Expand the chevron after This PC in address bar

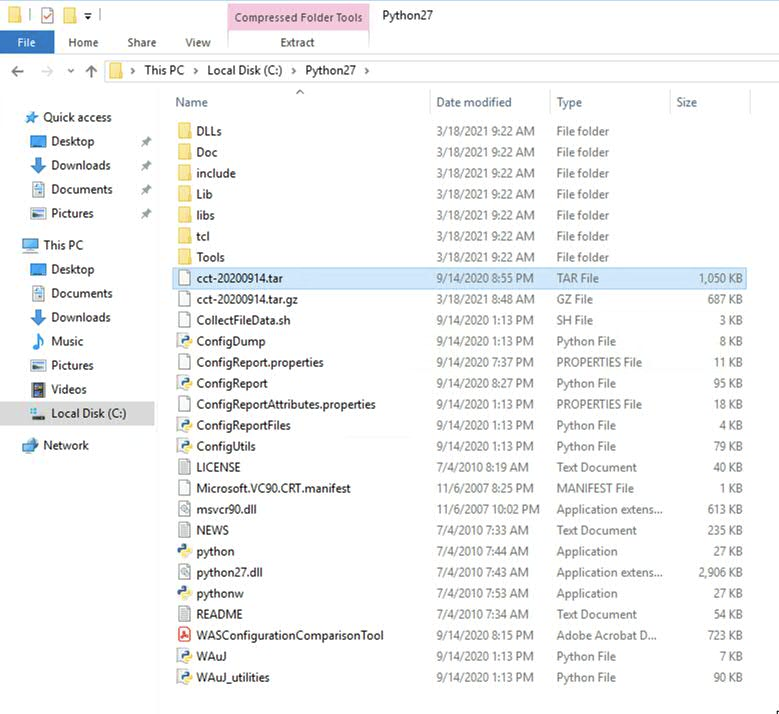tap(196, 71)
